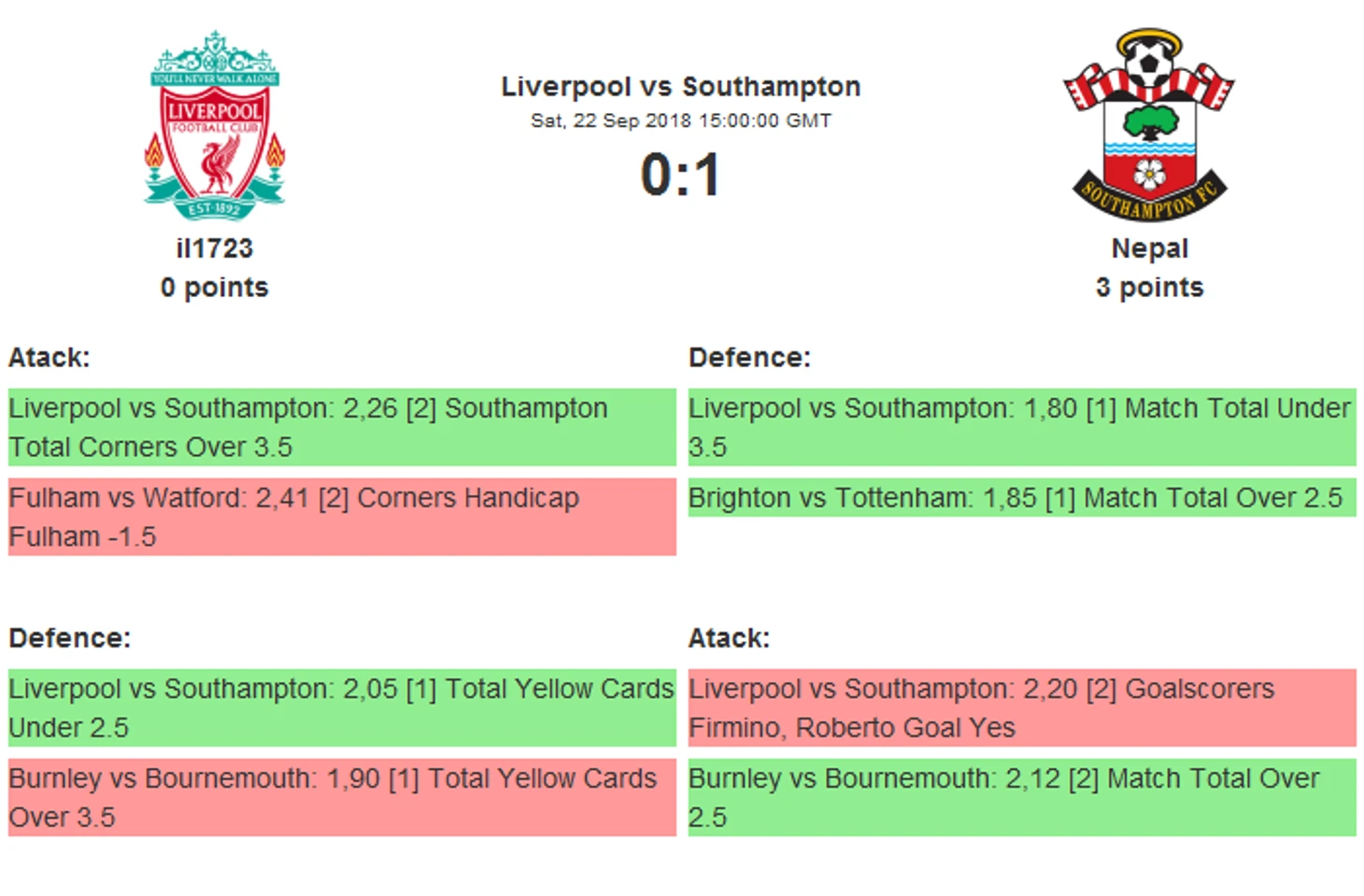Viewport: 1364px width, 896px height.
Task: Click the right team's Defence heading
Action: pyautogui.click(x=749, y=357)
